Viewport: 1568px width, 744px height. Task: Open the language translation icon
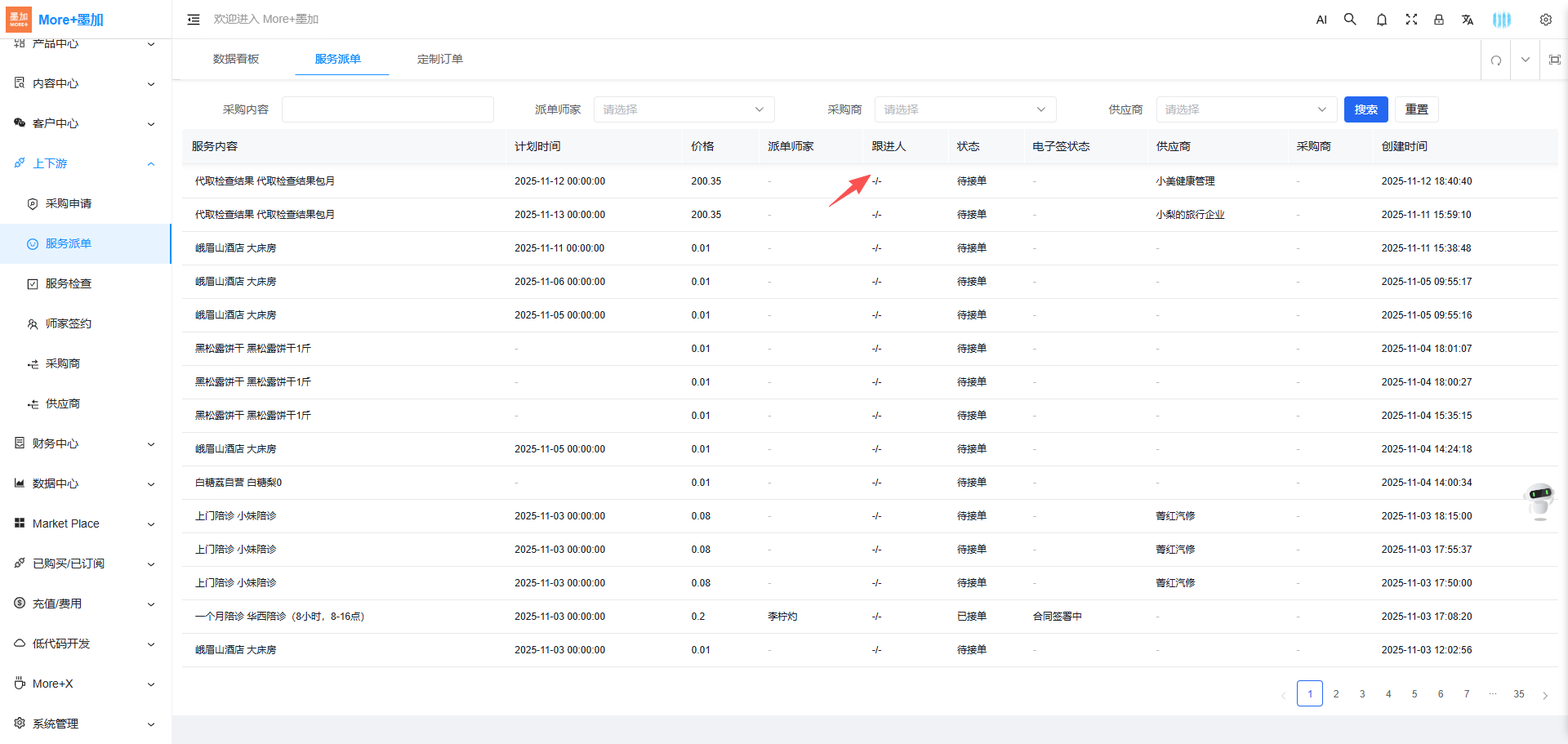pyautogui.click(x=1468, y=20)
